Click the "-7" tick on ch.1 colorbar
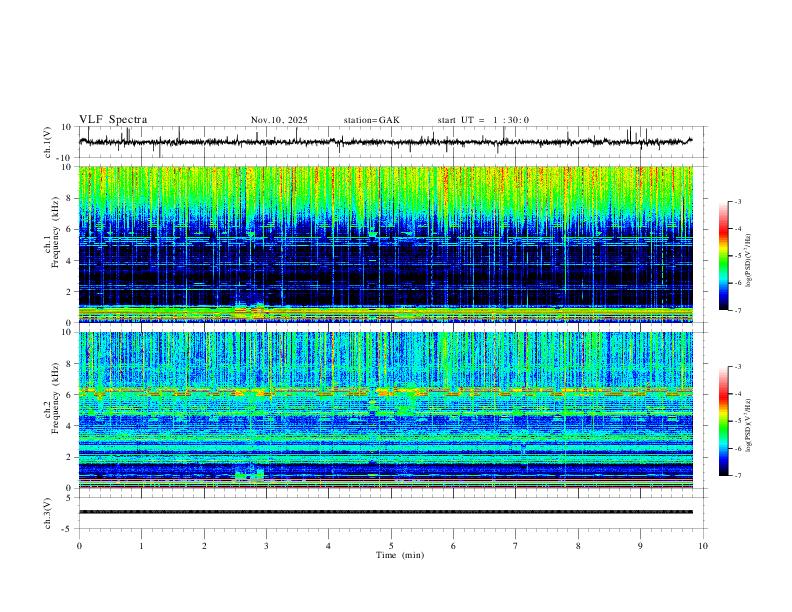The image size is (792, 612). pos(737,310)
